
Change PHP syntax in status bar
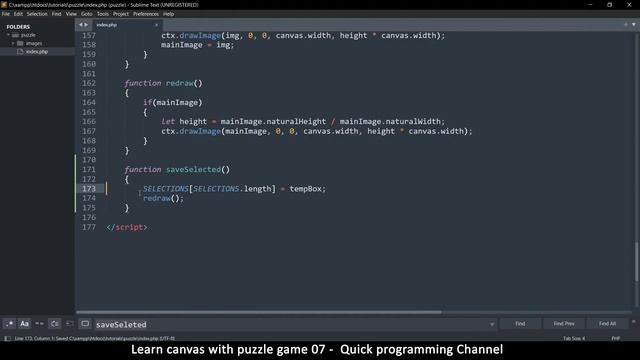[616, 338]
